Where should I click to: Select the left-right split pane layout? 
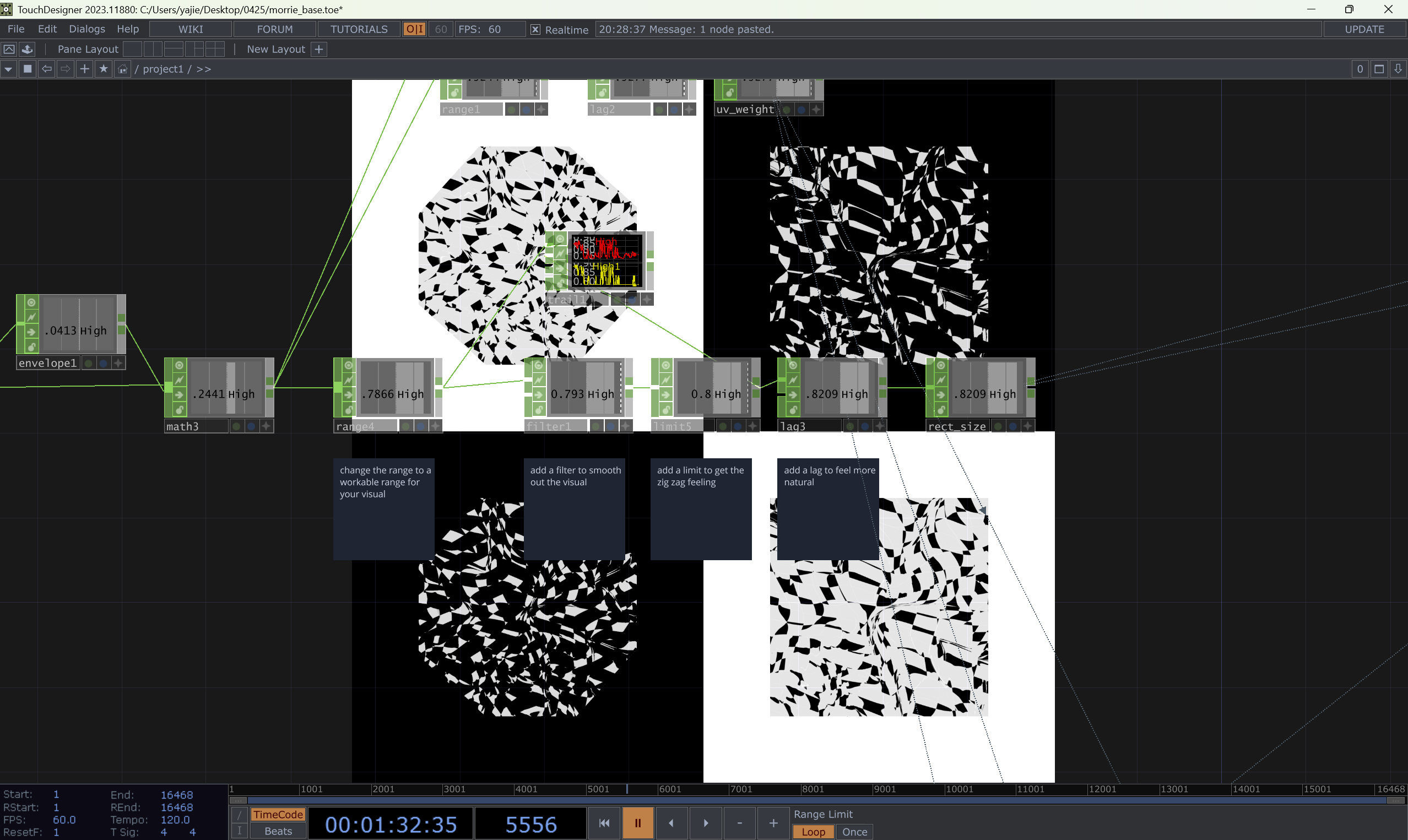[x=153, y=49]
